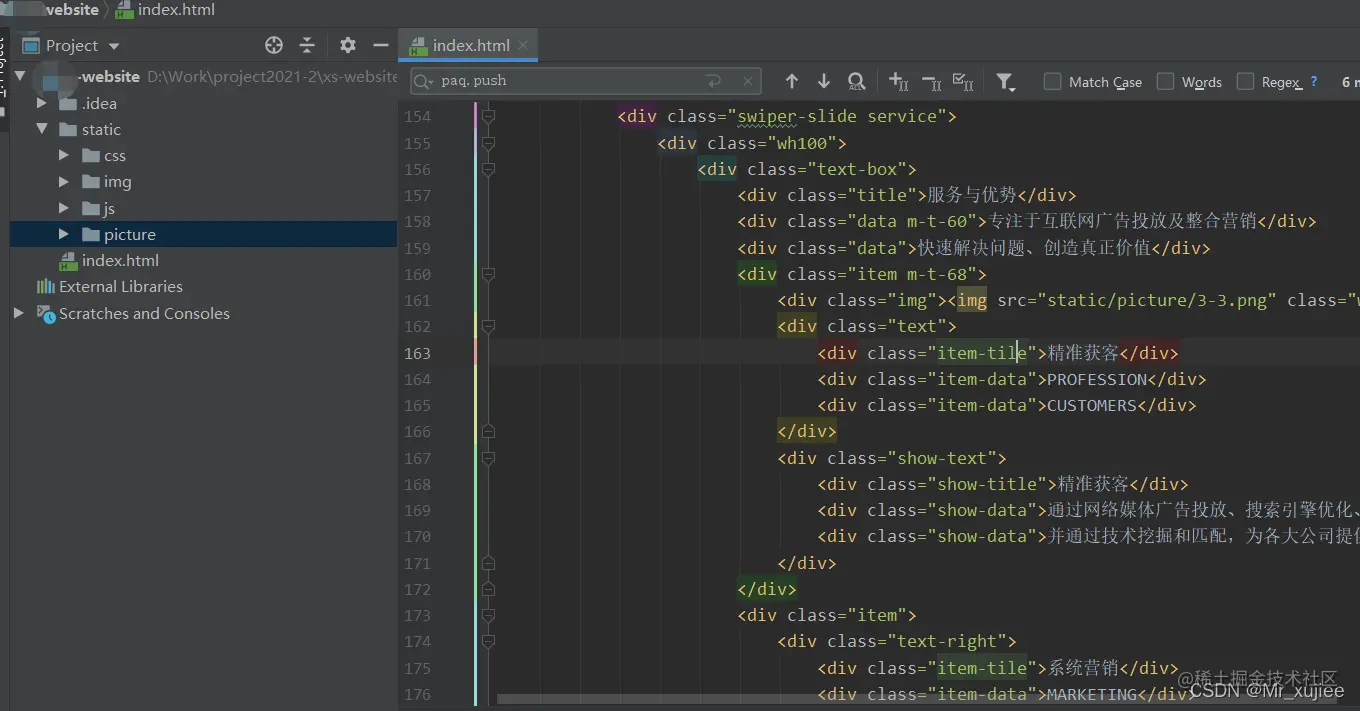The image size is (1360, 711).
Task: Click the fold marker on line 154
Action: [x=488, y=117]
